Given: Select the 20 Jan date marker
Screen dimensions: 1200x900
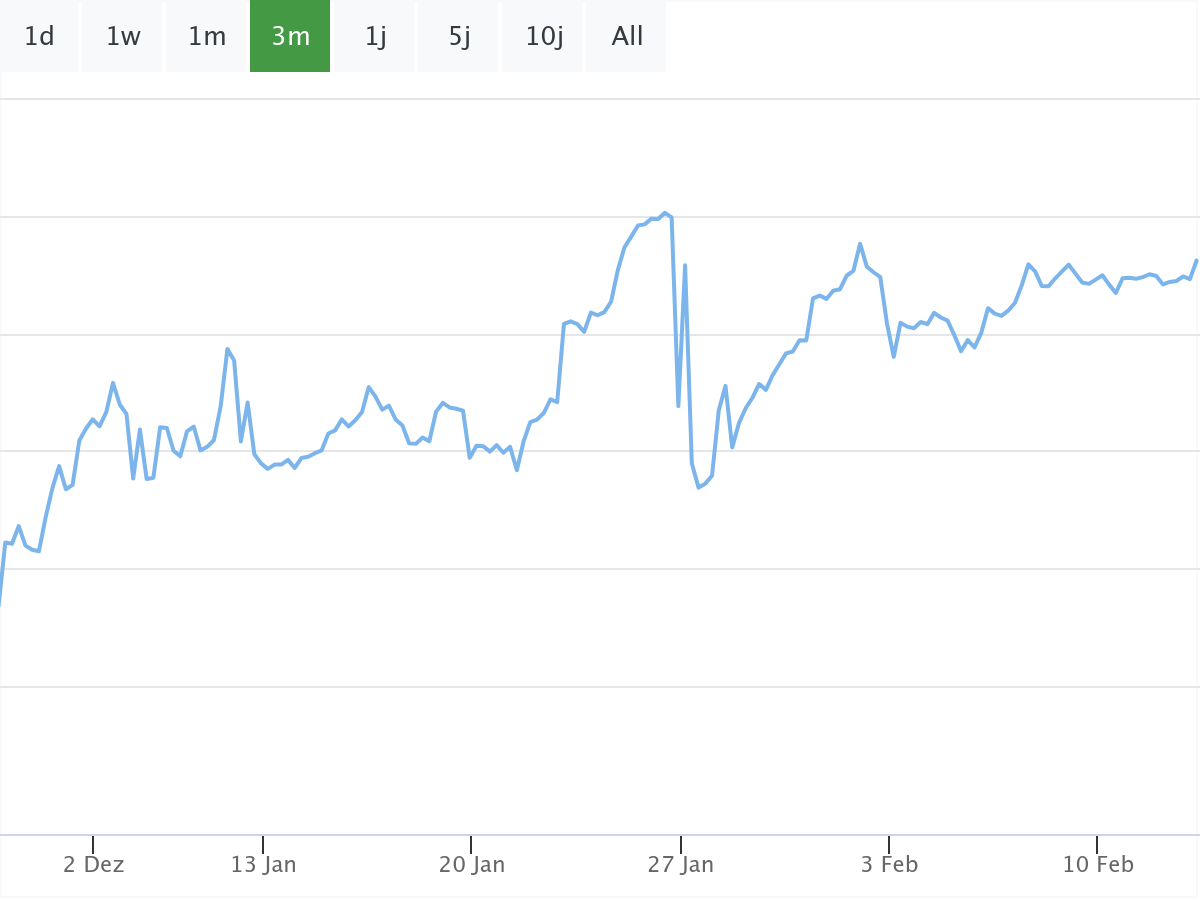Looking at the screenshot, I should 471,865.
